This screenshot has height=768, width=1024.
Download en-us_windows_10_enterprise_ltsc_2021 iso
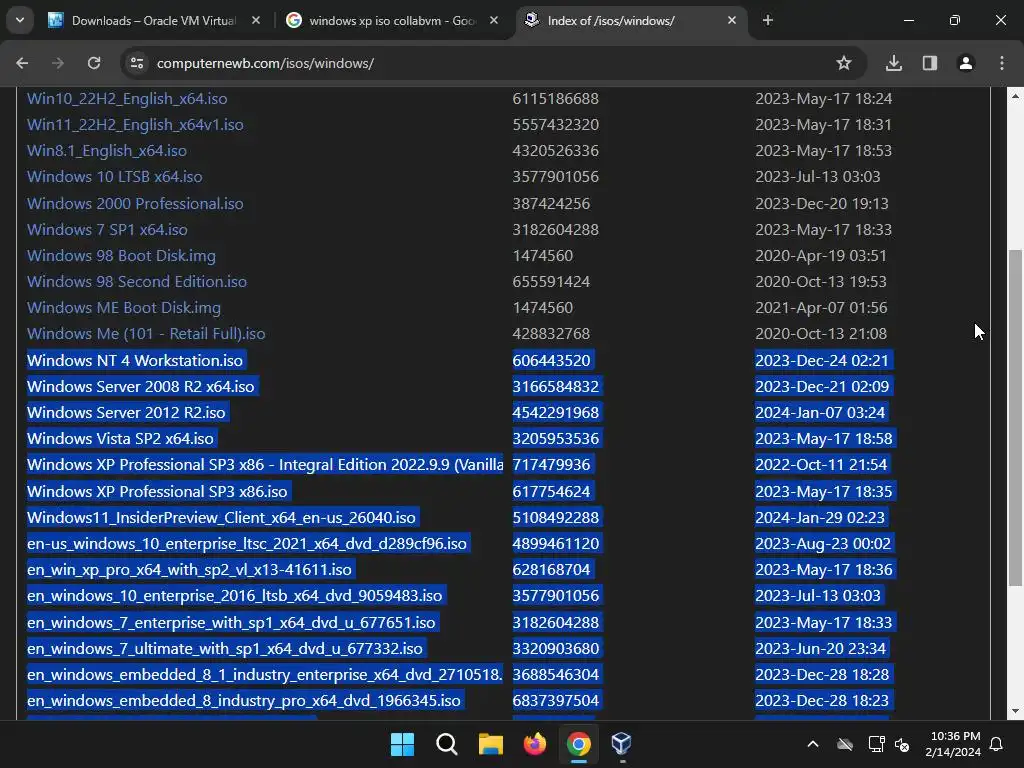248,543
